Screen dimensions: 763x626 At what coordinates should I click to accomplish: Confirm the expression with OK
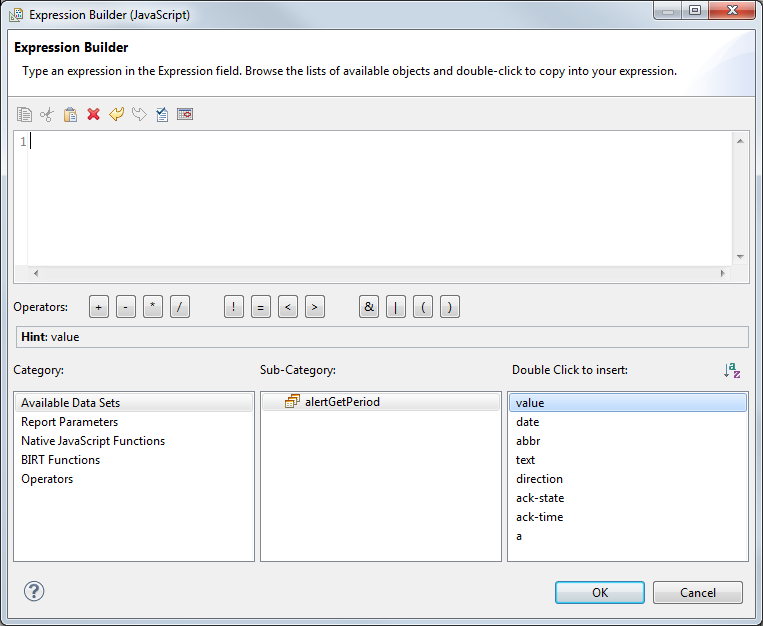pos(599,592)
